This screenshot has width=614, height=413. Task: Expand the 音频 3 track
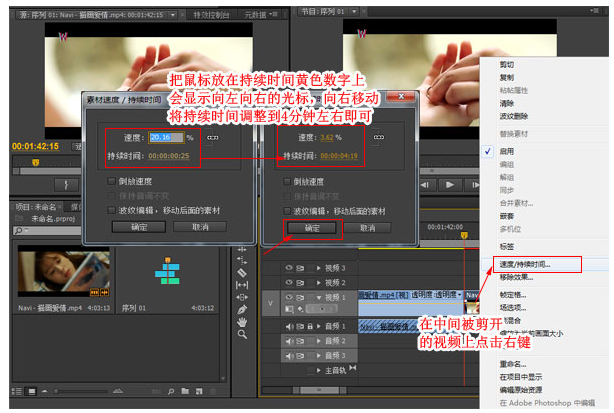tap(319, 355)
